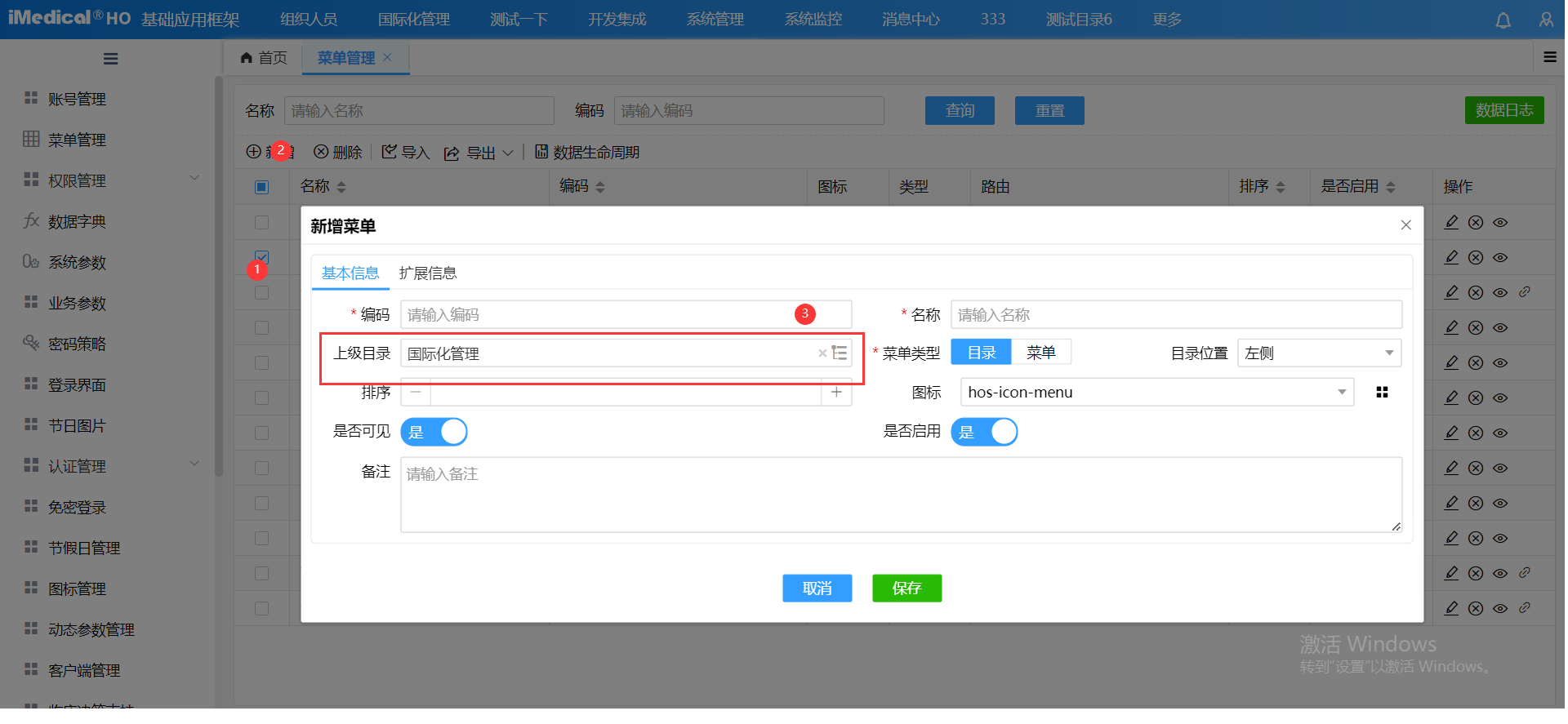The width and height of the screenshot is (1568, 724).
Task: Open the user profile icon
Action: [1546, 20]
